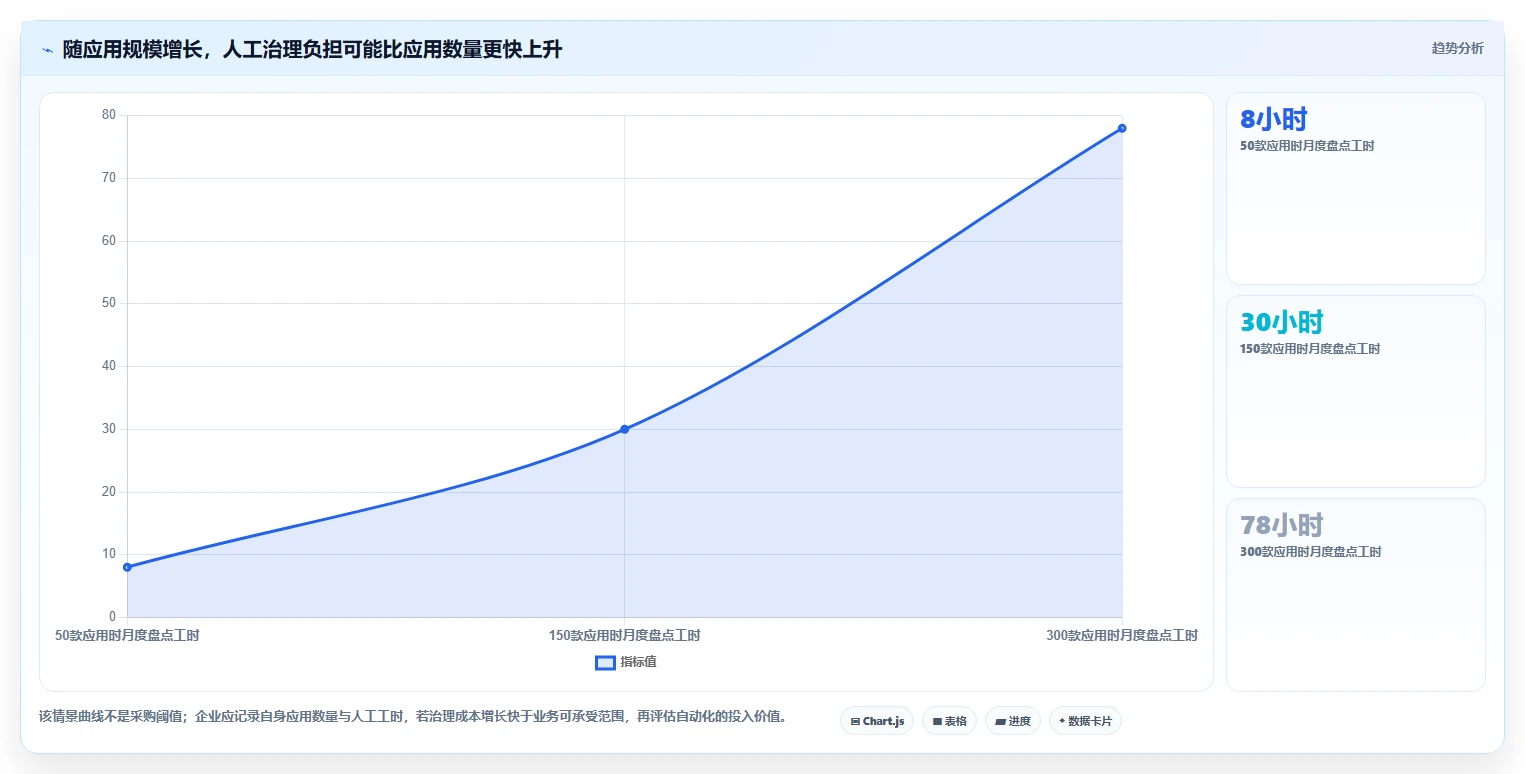Image resolution: width=1525 pixels, height=774 pixels.
Task: Select the 进度 tag
Action: click(x=1013, y=721)
